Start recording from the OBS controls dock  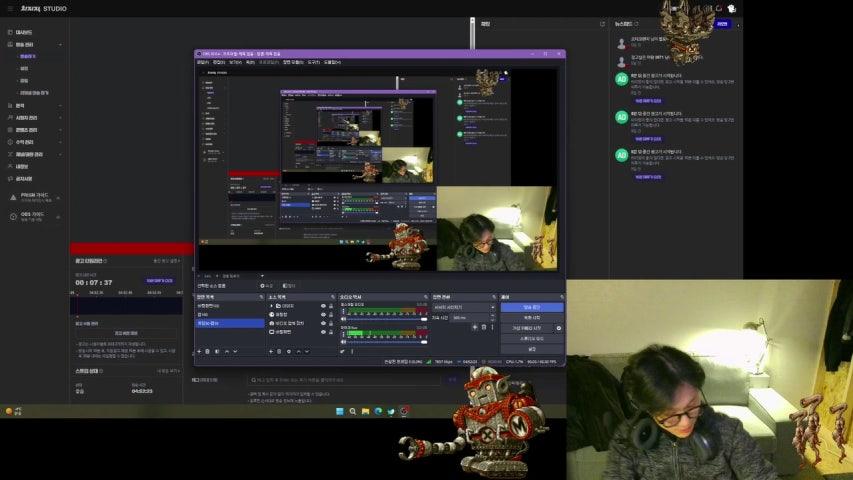click(x=531, y=318)
